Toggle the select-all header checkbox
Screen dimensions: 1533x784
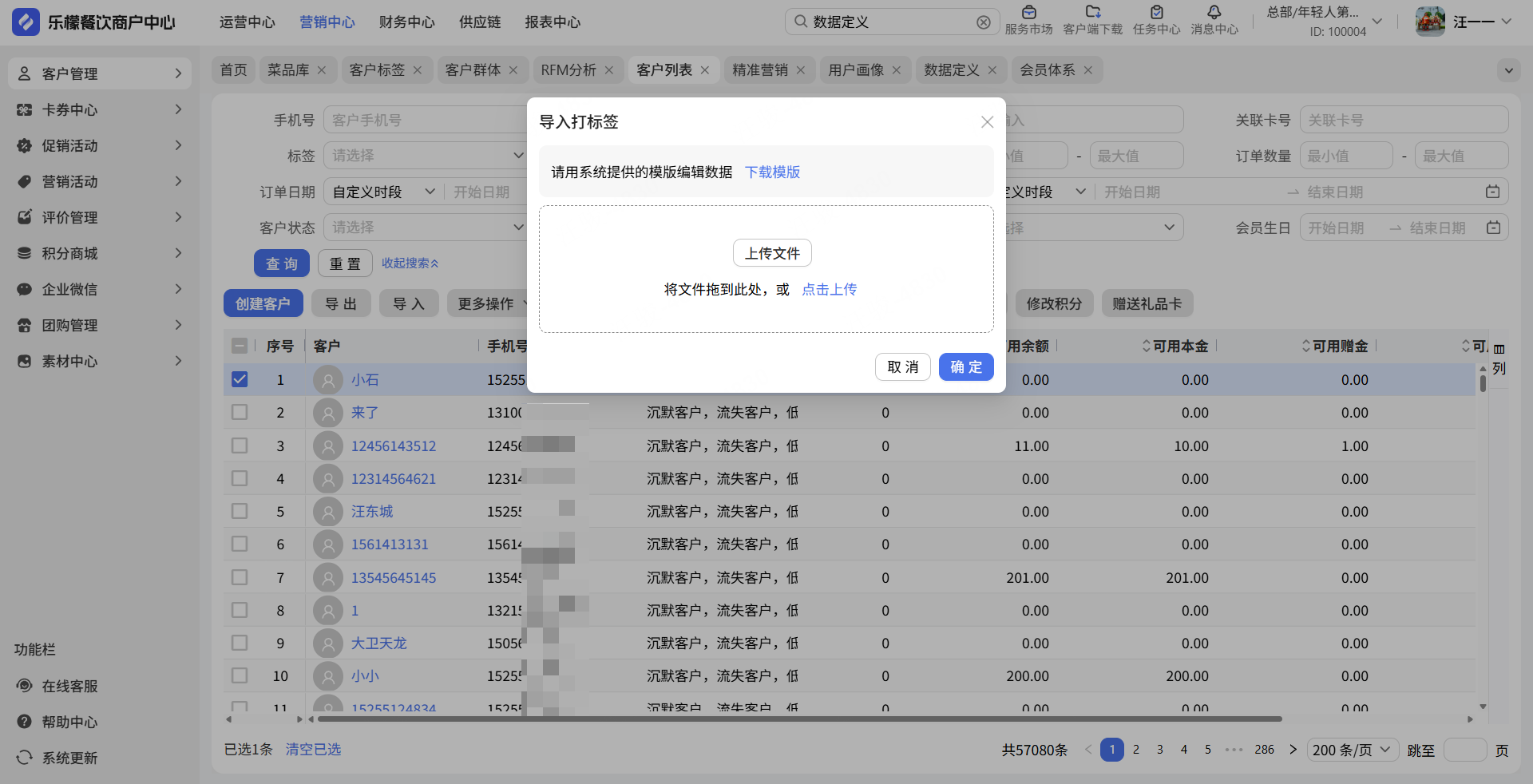point(240,346)
